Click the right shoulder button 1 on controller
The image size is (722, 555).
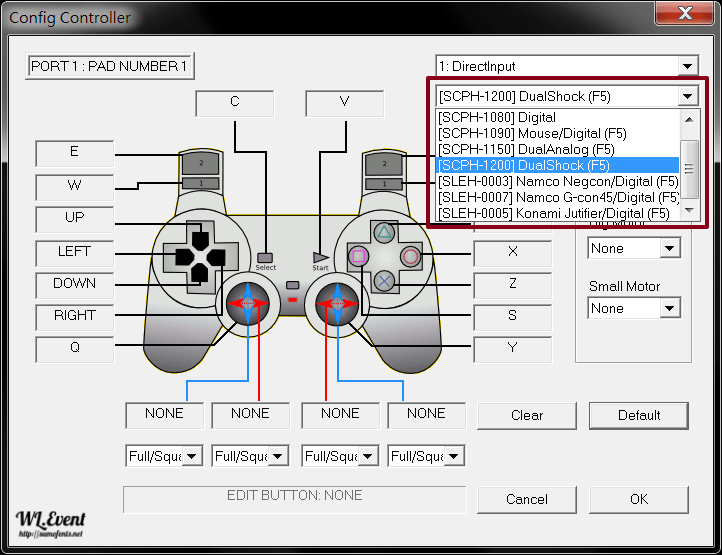pyautogui.click(x=384, y=183)
